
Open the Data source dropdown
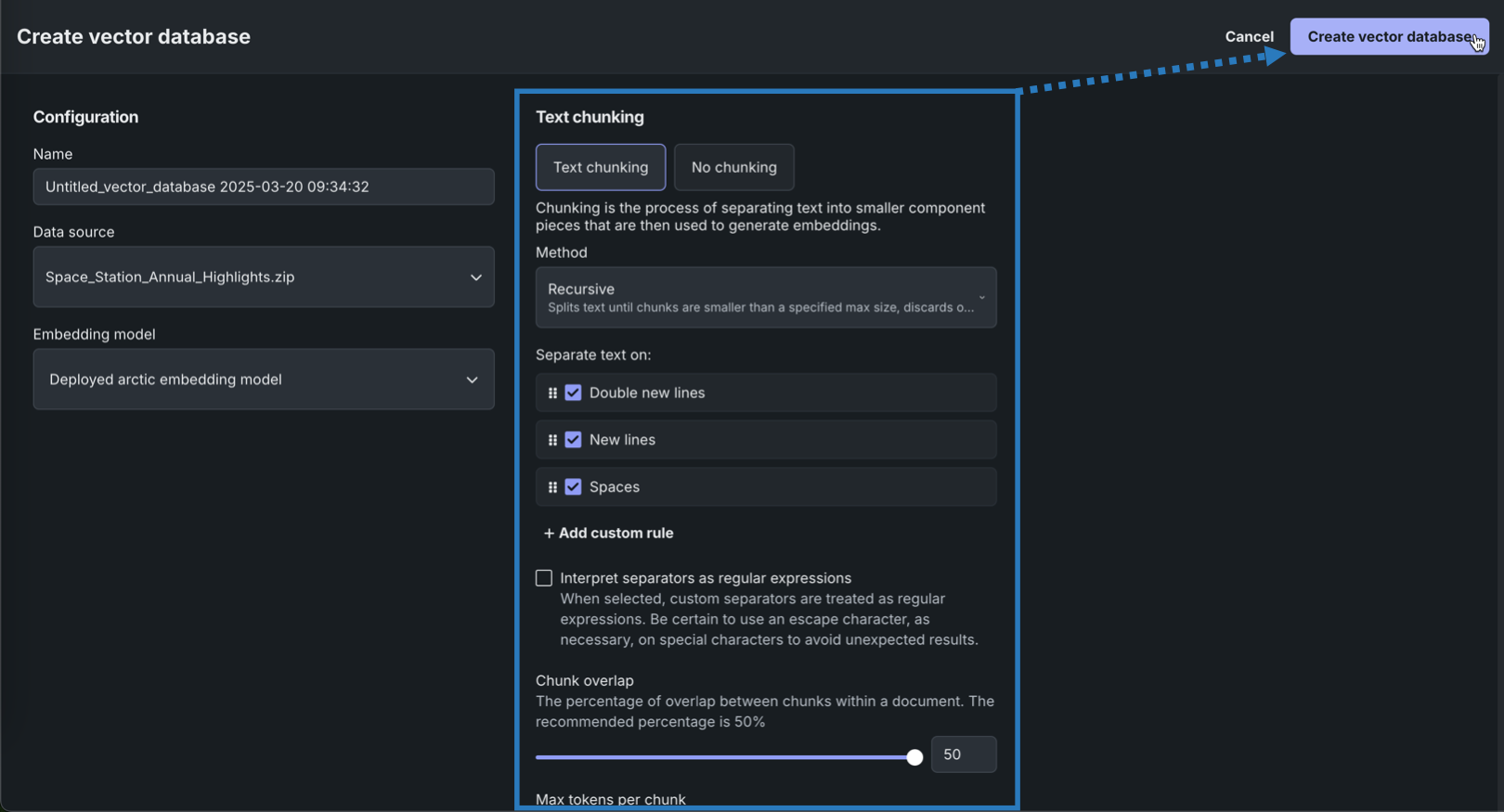264,277
